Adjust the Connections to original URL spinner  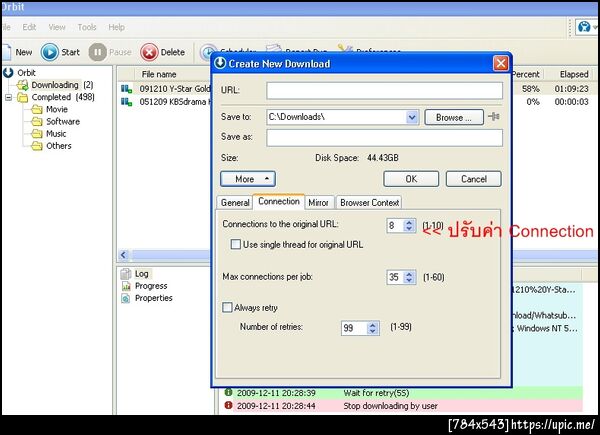pos(409,225)
